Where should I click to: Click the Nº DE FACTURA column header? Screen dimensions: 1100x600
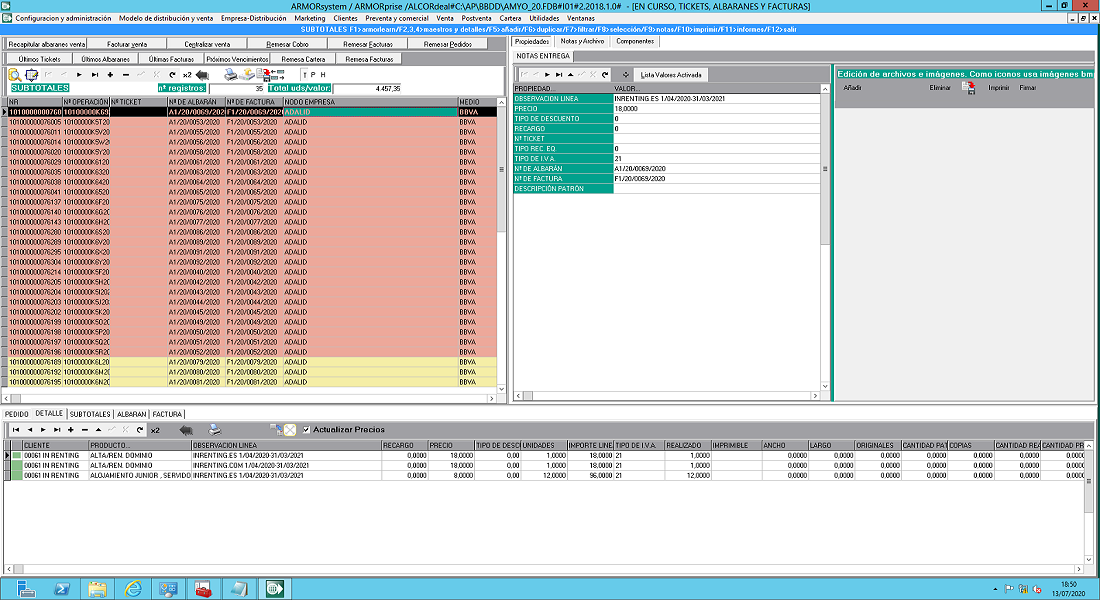point(253,102)
